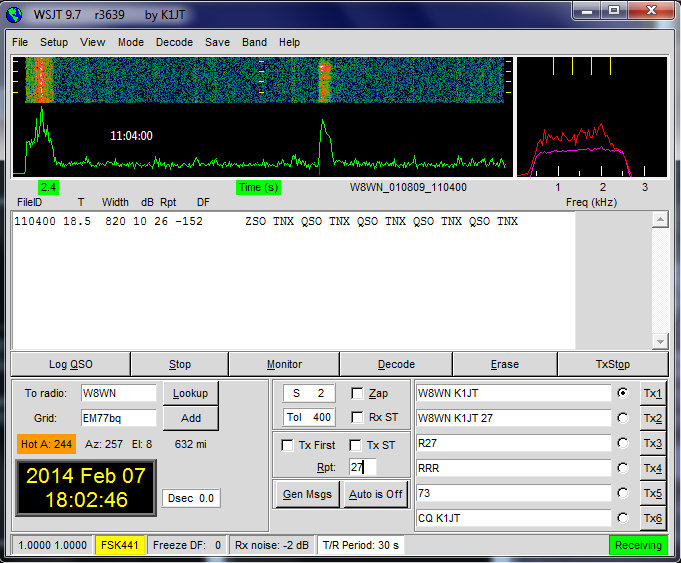Select the R27 message radio button
681x563 pixels.
coord(624,443)
